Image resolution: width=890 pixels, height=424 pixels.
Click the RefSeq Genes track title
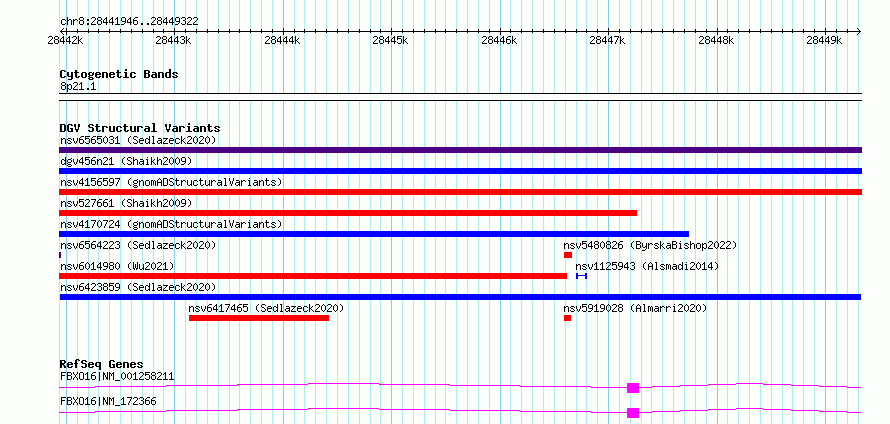tap(102, 364)
